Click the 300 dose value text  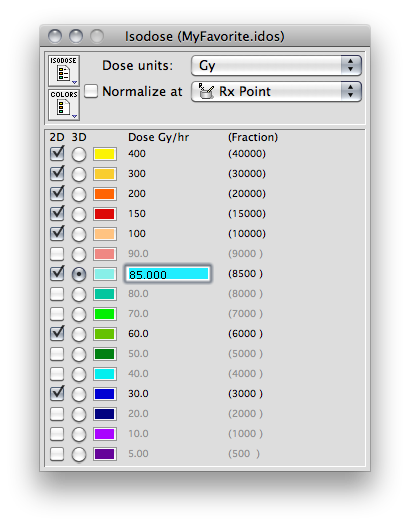[137, 174]
